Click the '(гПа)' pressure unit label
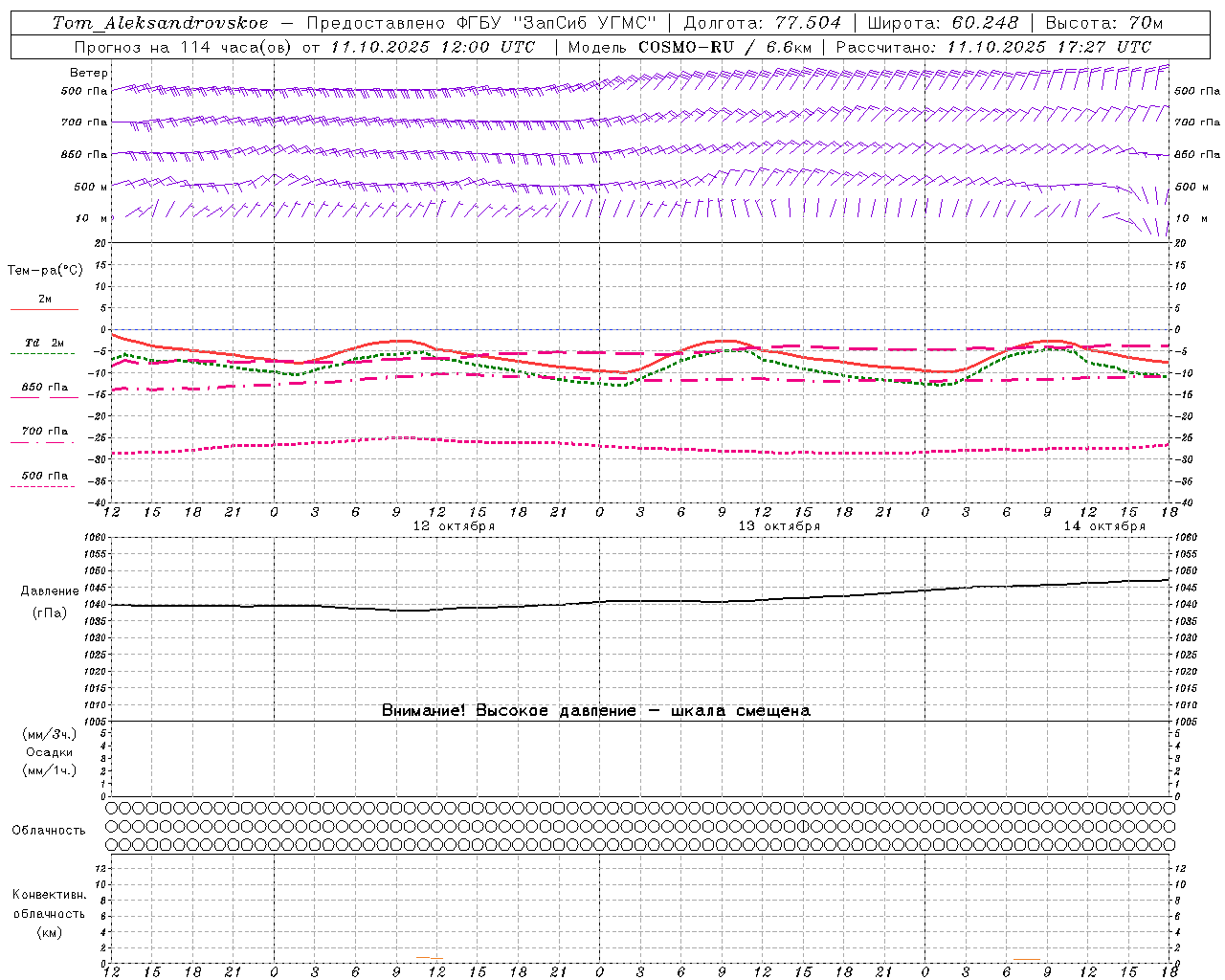The height and width of the screenshot is (980, 1225). [50, 613]
